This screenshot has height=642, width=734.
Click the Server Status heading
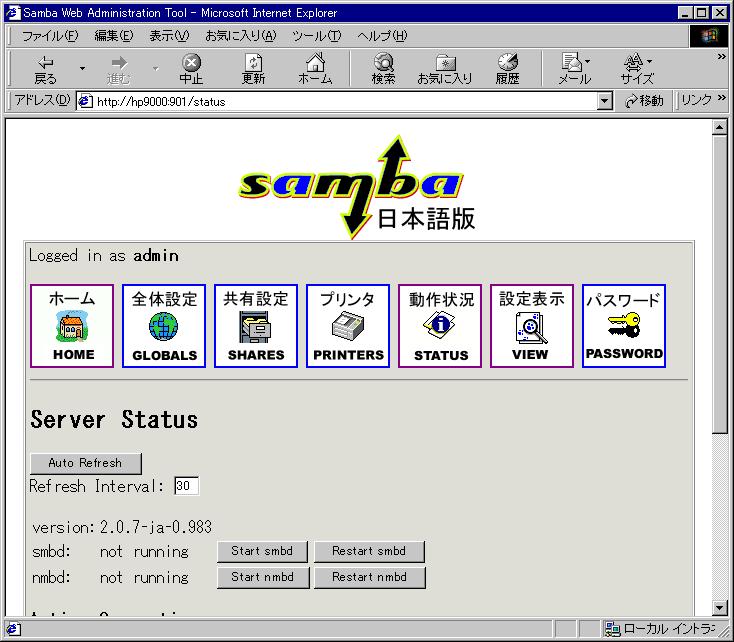[114, 420]
